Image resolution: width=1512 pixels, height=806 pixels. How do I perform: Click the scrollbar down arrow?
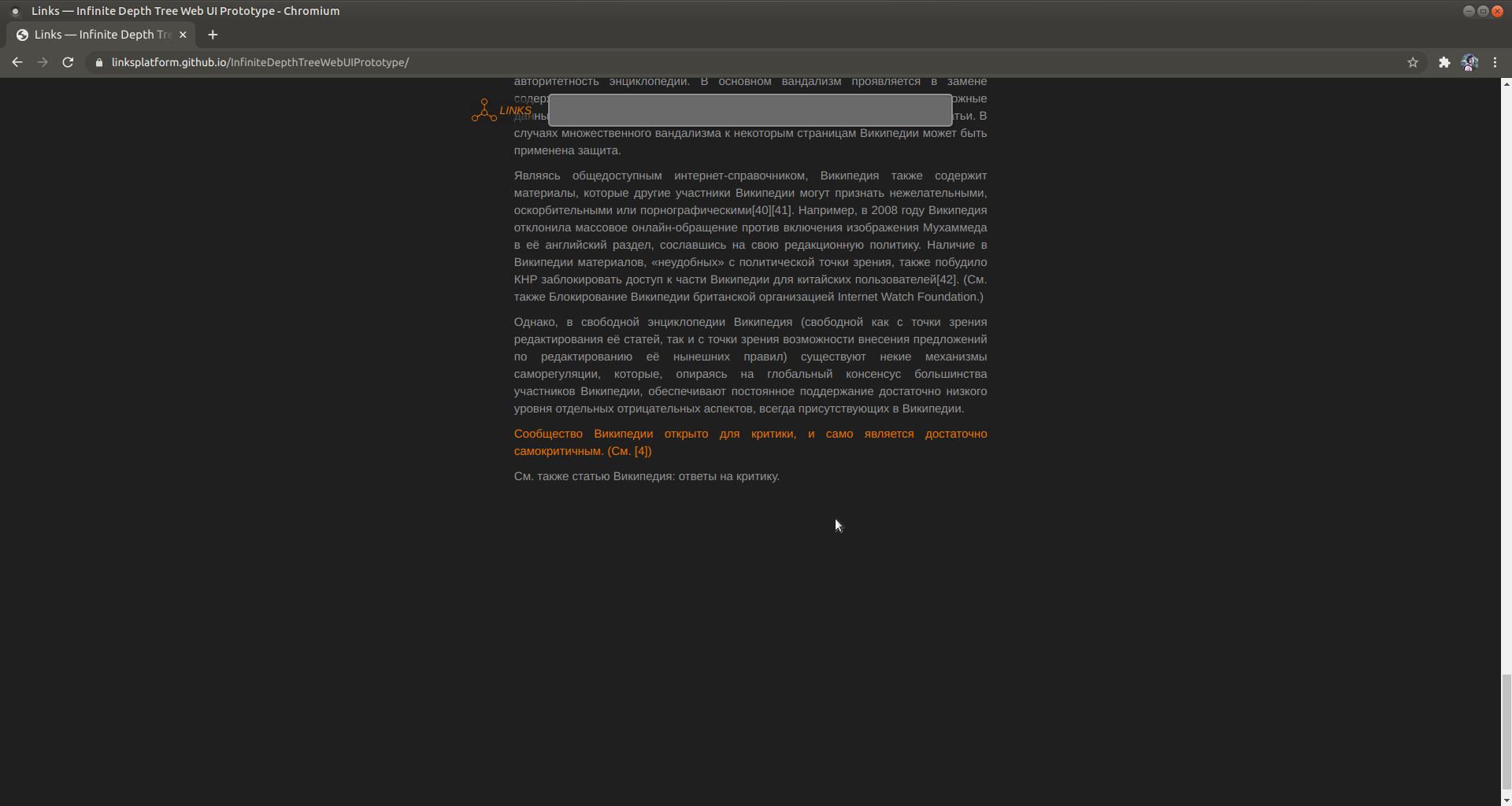pos(1506,800)
